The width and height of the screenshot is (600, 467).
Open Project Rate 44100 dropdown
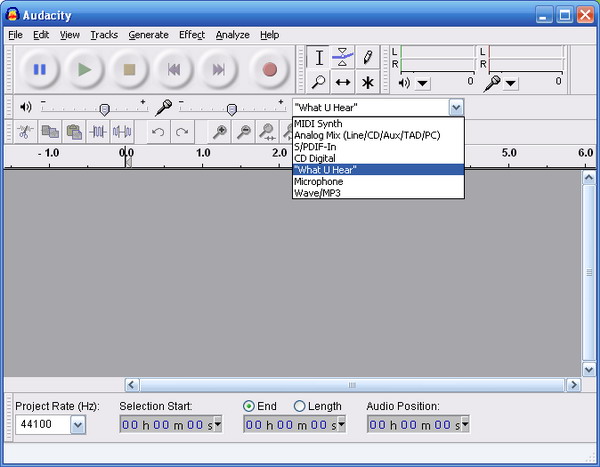click(x=78, y=425)
